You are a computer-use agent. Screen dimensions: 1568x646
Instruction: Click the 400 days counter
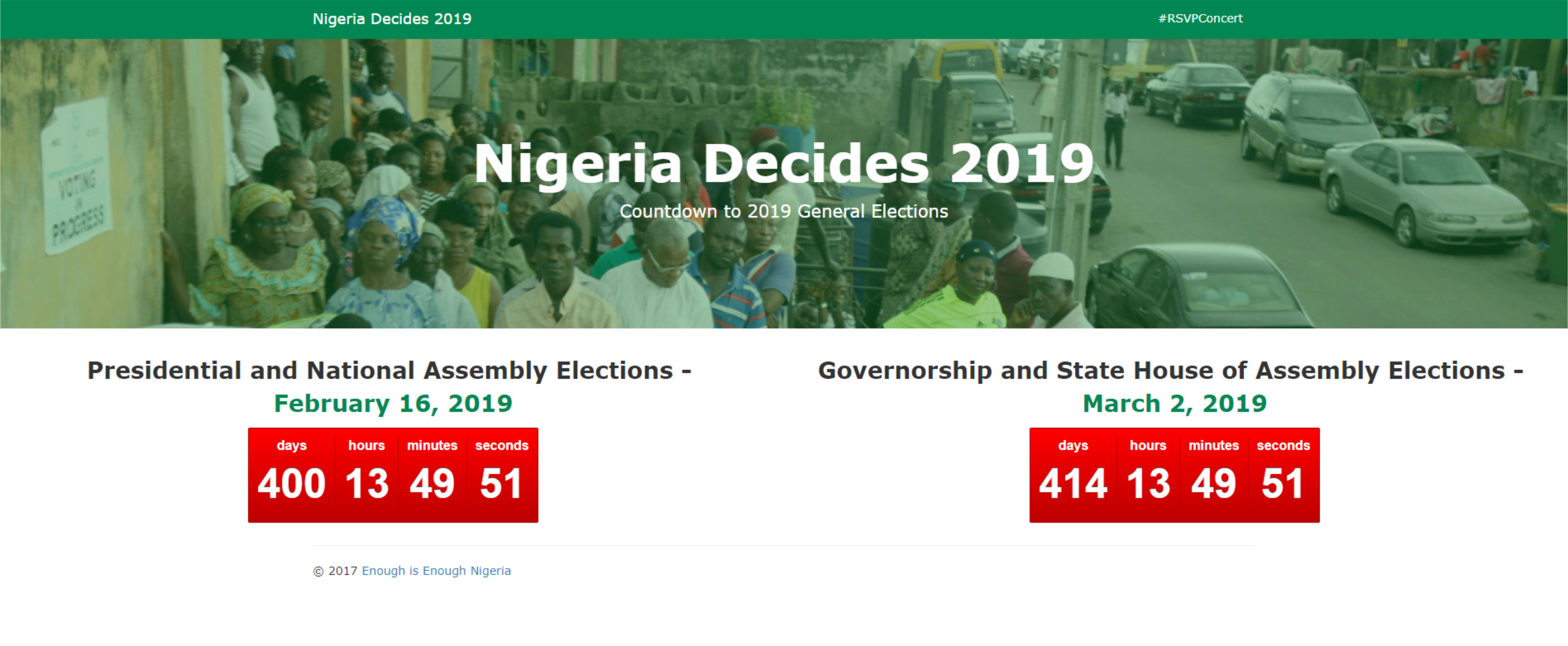[x=292, y=483]
